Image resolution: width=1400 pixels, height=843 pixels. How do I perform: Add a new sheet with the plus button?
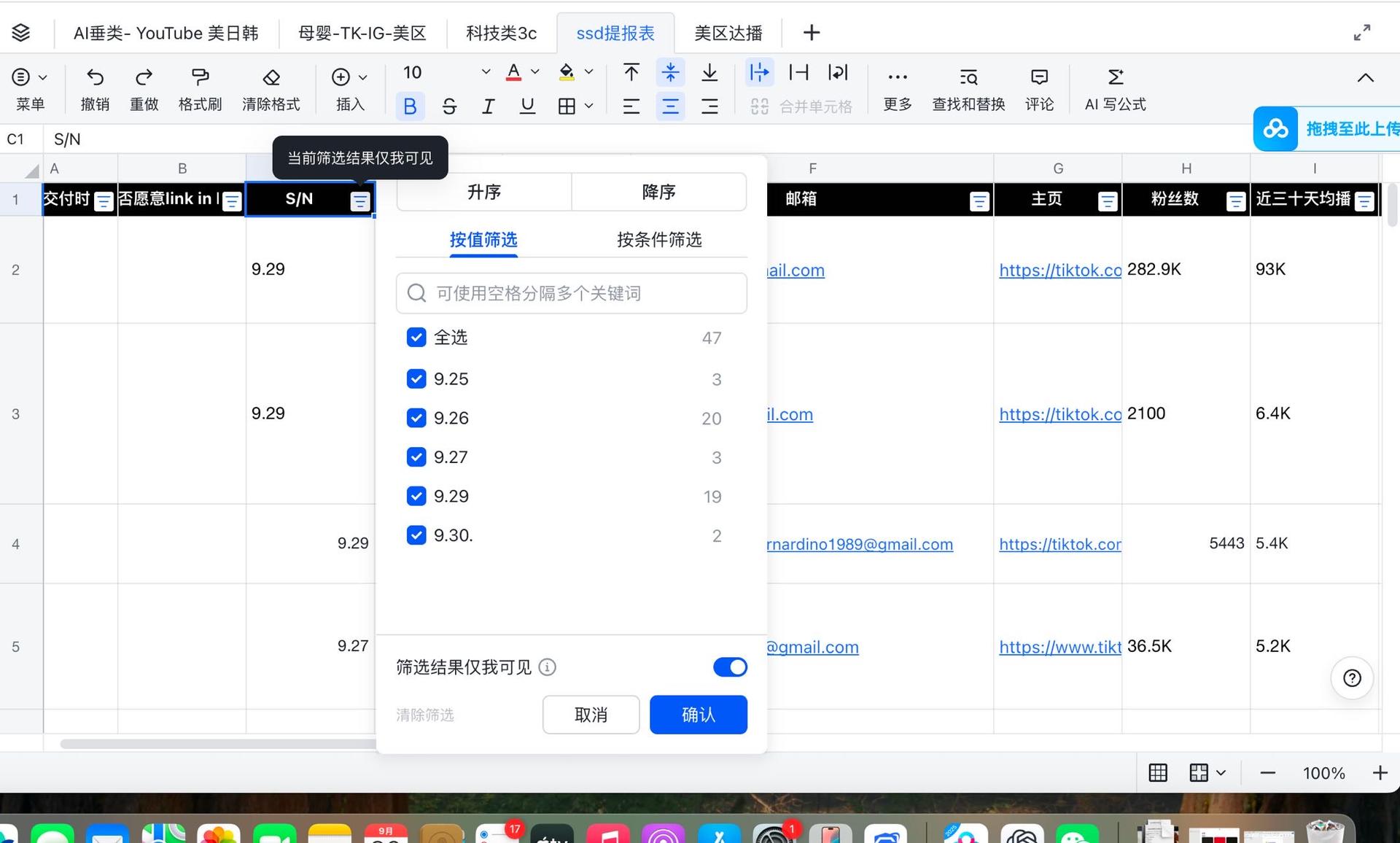(x=812, y=33)
